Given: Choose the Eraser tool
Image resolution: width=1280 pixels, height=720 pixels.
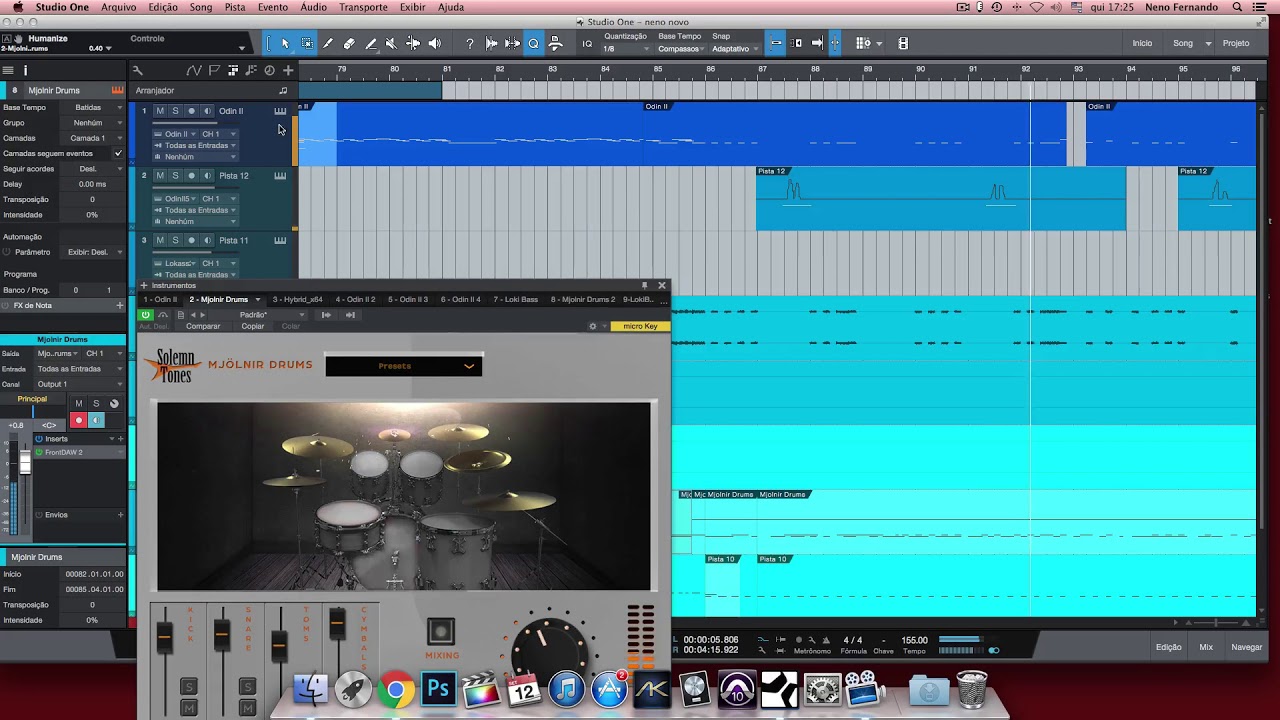Looking at the screenshot, I should (349, 43).
